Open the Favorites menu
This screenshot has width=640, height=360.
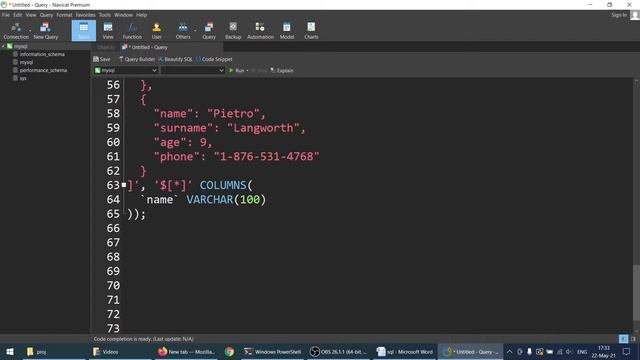tap(85, 15)
